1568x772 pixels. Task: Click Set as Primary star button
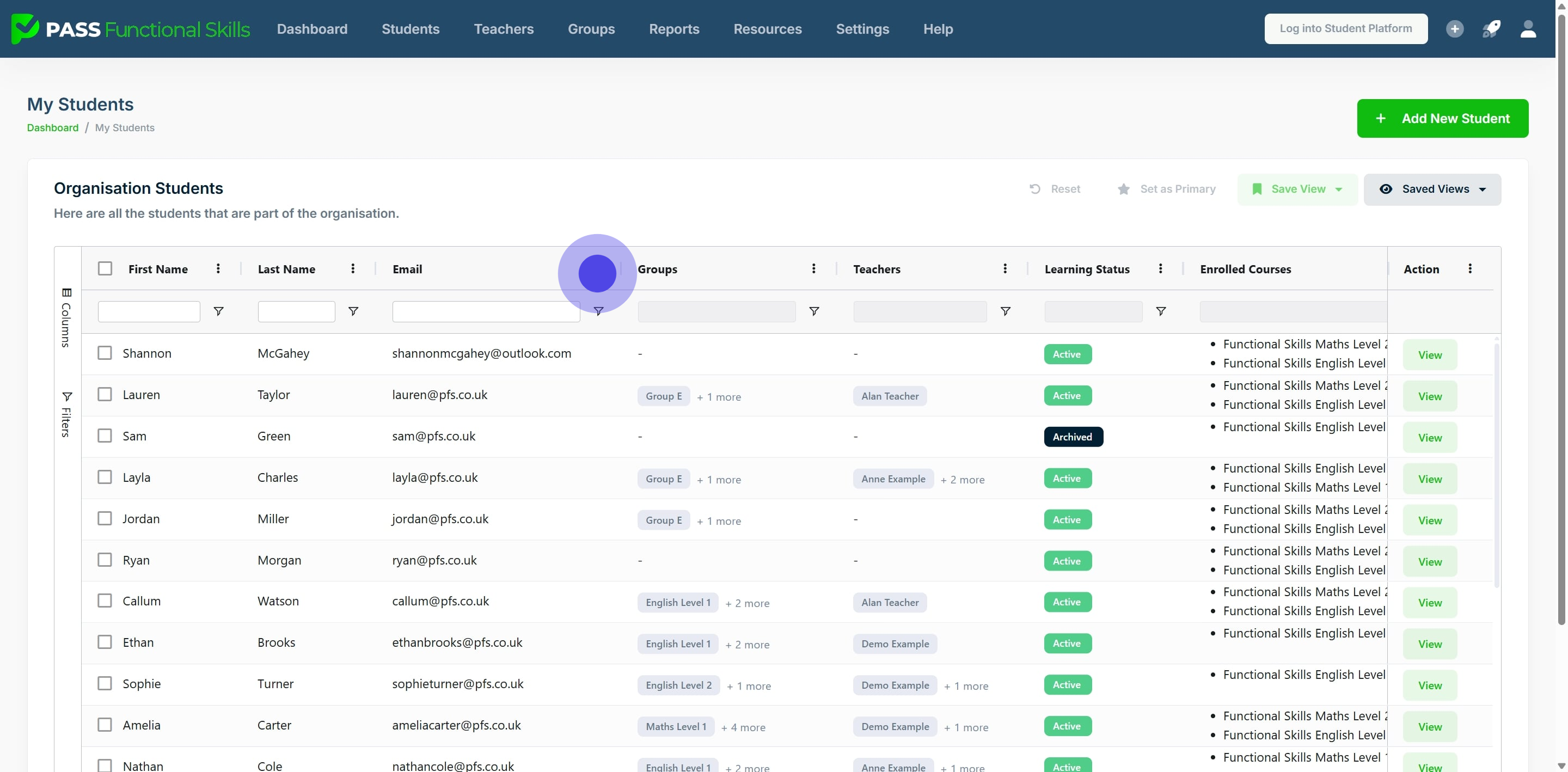tap(1166, 189)
